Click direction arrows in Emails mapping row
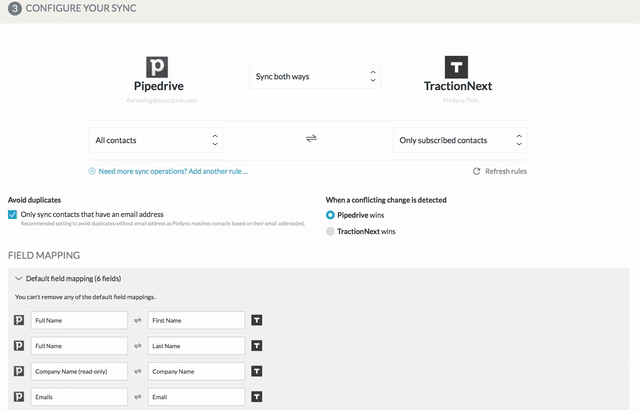Image resolution: width=640 pixels, height=410 pixels. [x=138, y=397]
